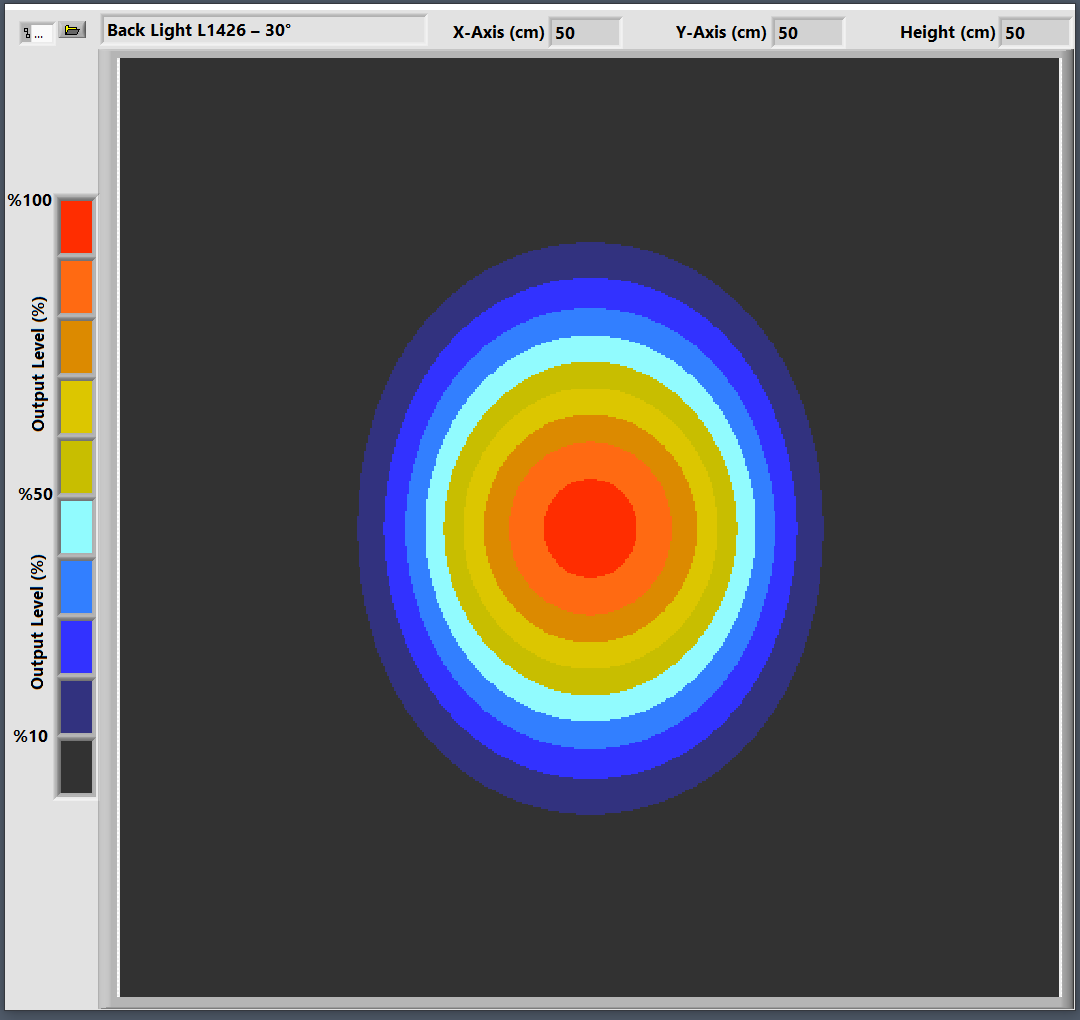
Task: Select the dark gray bottom legend swatch
Action: [x=76, y=767]
